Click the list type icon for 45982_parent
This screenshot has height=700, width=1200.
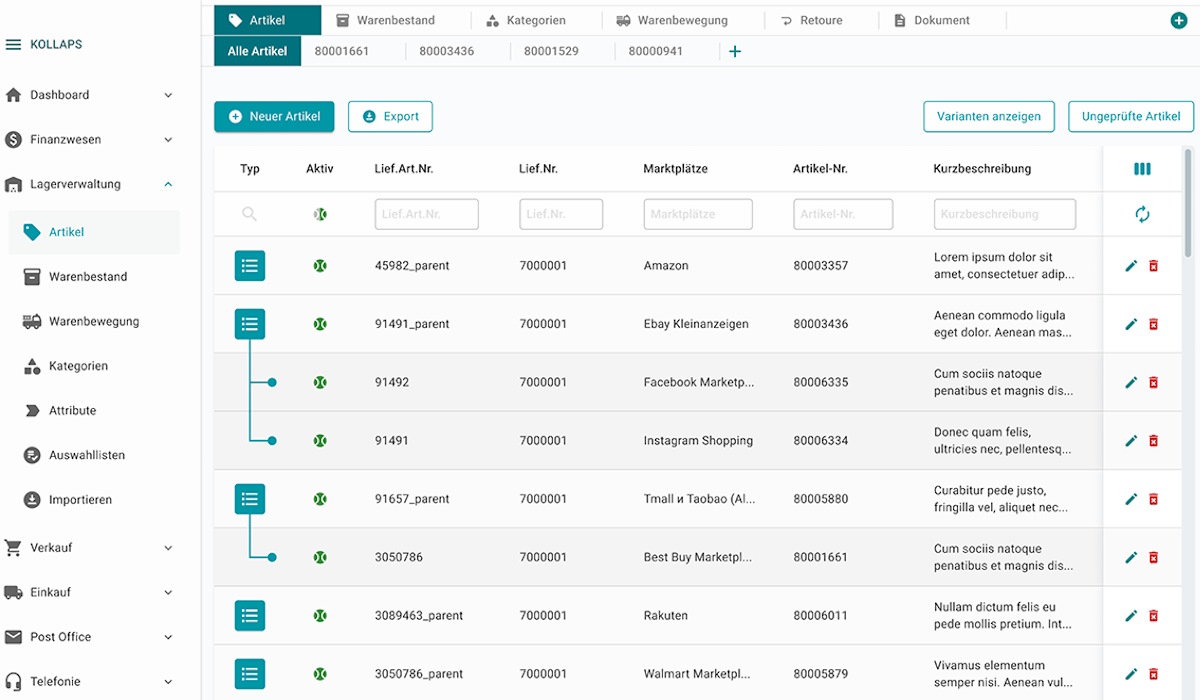coord(250,266)
